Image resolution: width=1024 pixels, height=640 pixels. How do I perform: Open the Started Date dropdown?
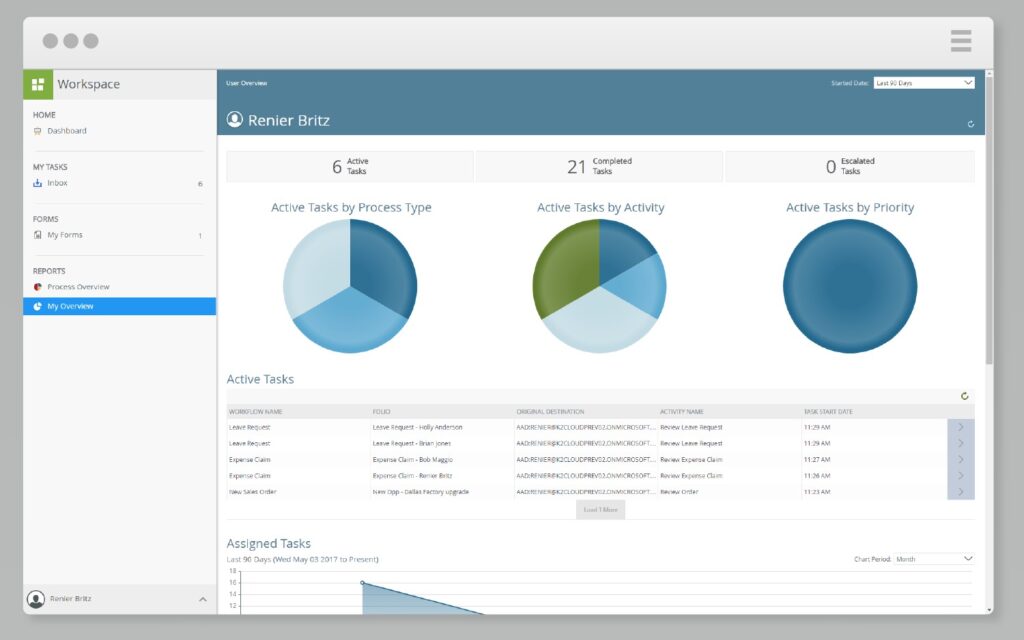pyautogui.click(x=923, y=83)
